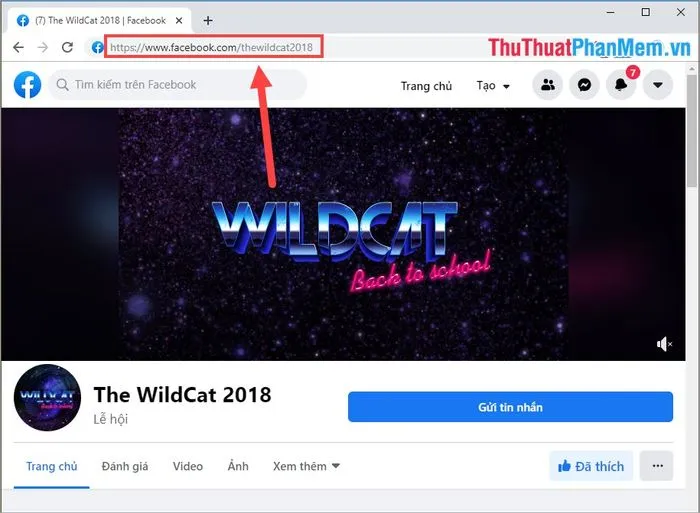Viewport: 700px width, 513px height.
Task: Open a new browser tab
Action: (x=208, y=21)
